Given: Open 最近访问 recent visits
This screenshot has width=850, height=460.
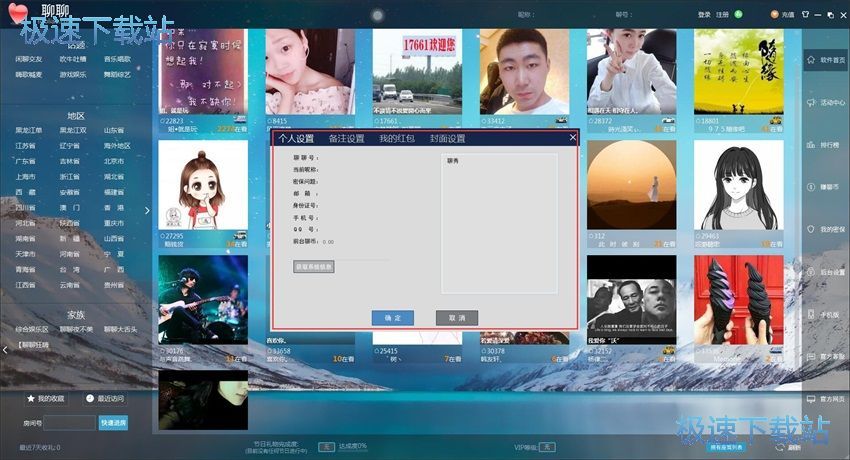Looking at the screenshot, I should tap(105, 398).
